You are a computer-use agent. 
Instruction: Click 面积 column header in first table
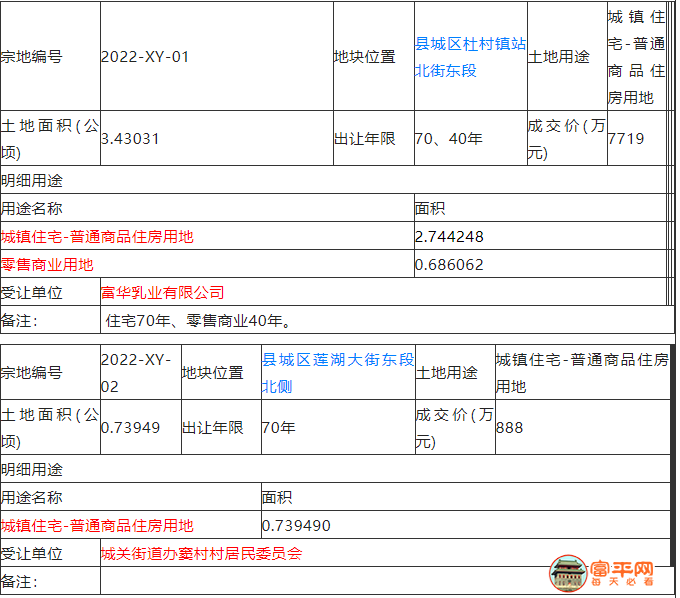pyautogui.click(x=430, y=209)
